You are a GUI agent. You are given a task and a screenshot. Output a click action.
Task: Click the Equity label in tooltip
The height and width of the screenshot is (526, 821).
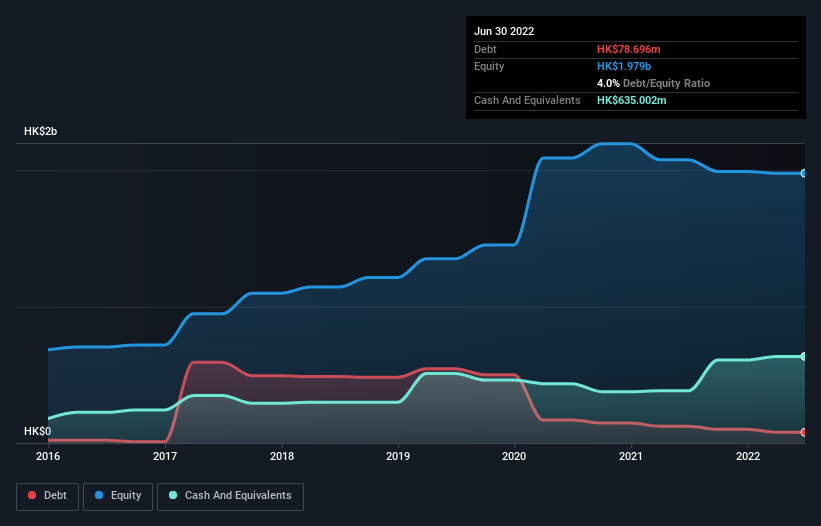pyautogui.click(x=489, y=66)
